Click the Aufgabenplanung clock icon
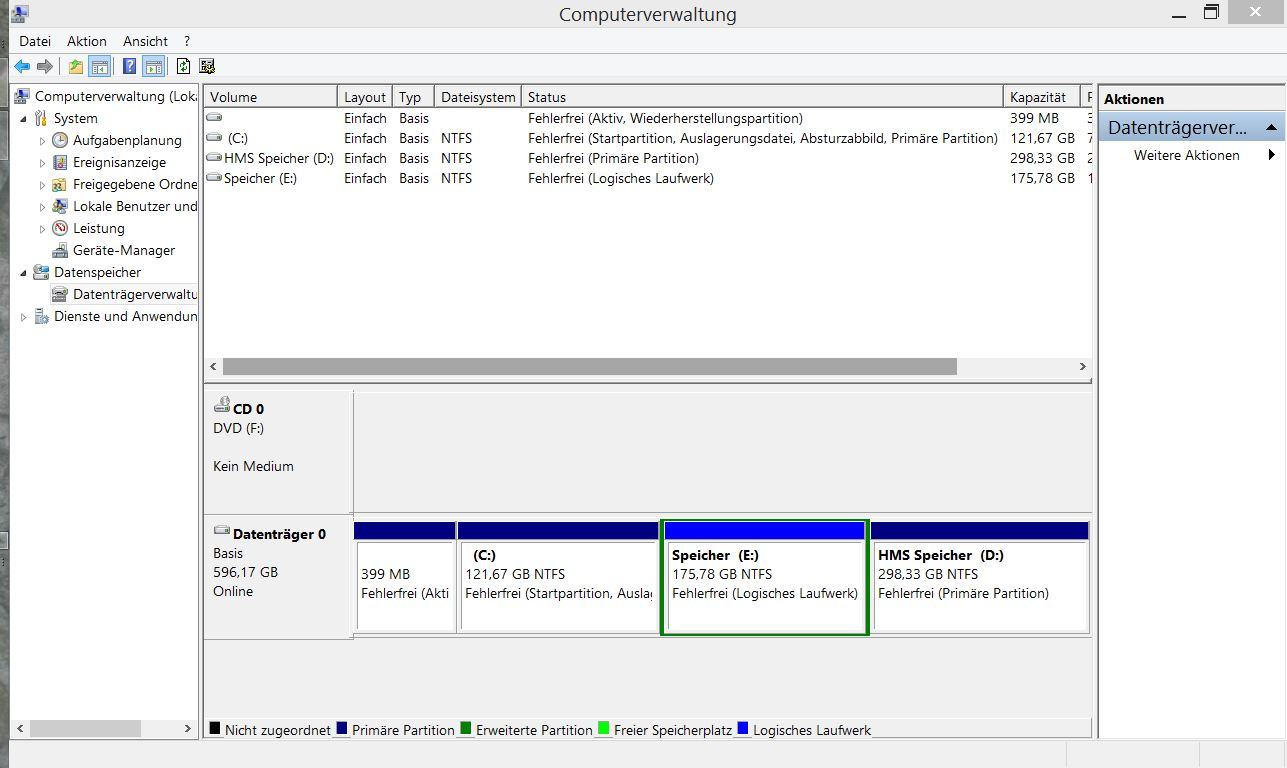 [60, 140]
